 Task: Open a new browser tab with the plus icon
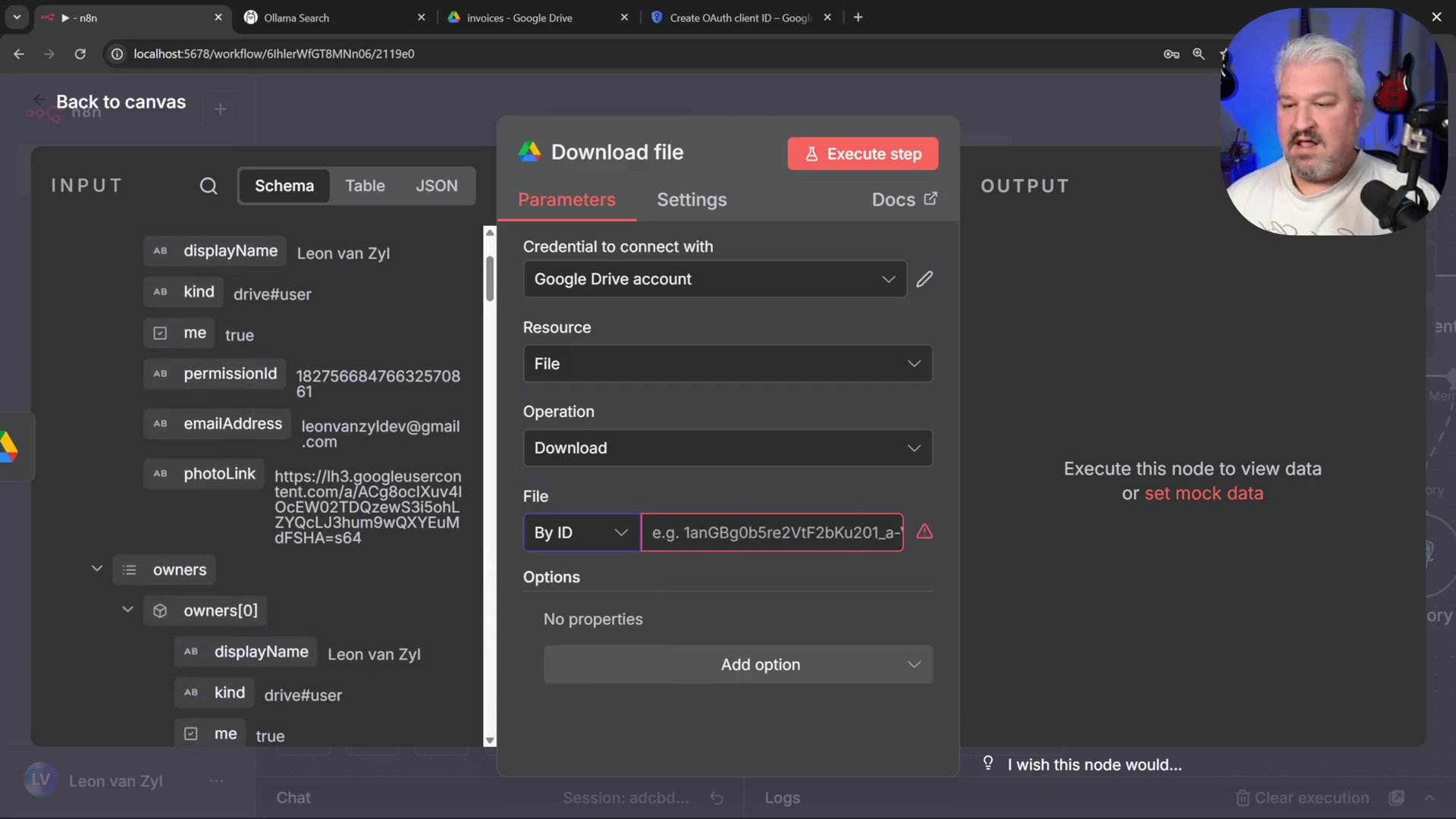(858, 17)
